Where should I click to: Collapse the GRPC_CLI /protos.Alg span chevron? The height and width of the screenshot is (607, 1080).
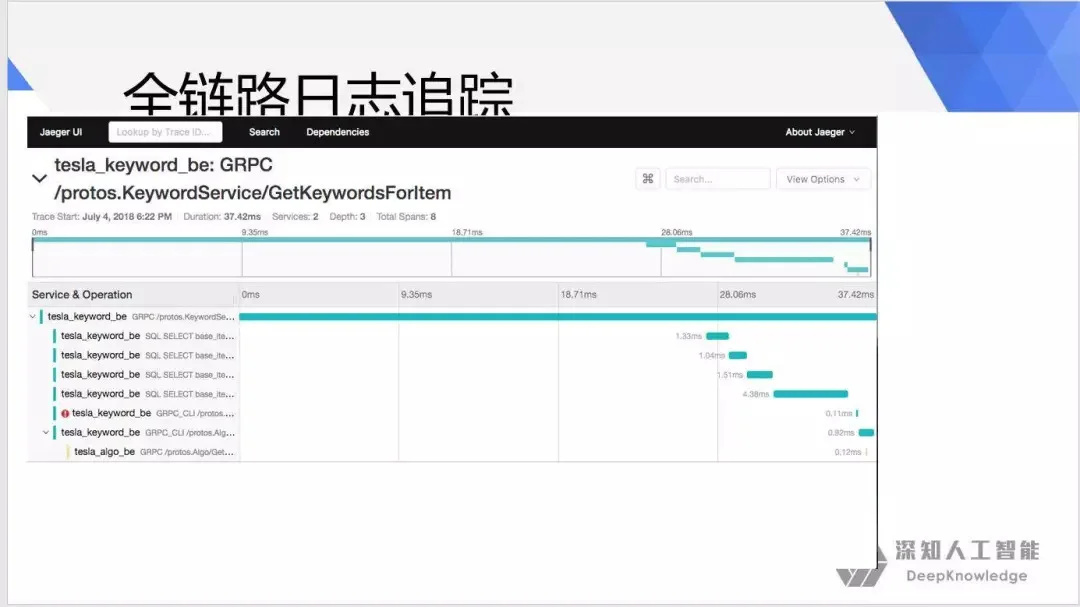pos(46,433)
